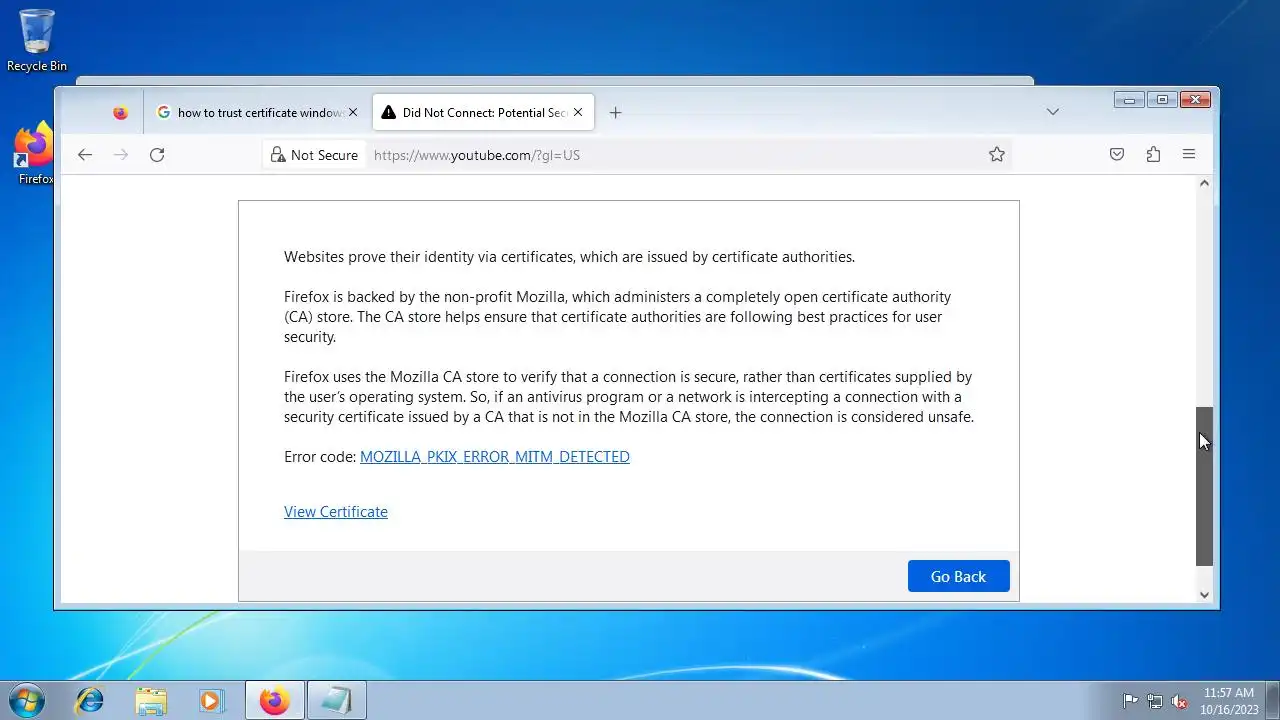Open the Save to Pocket icon

pos(1117,155)
